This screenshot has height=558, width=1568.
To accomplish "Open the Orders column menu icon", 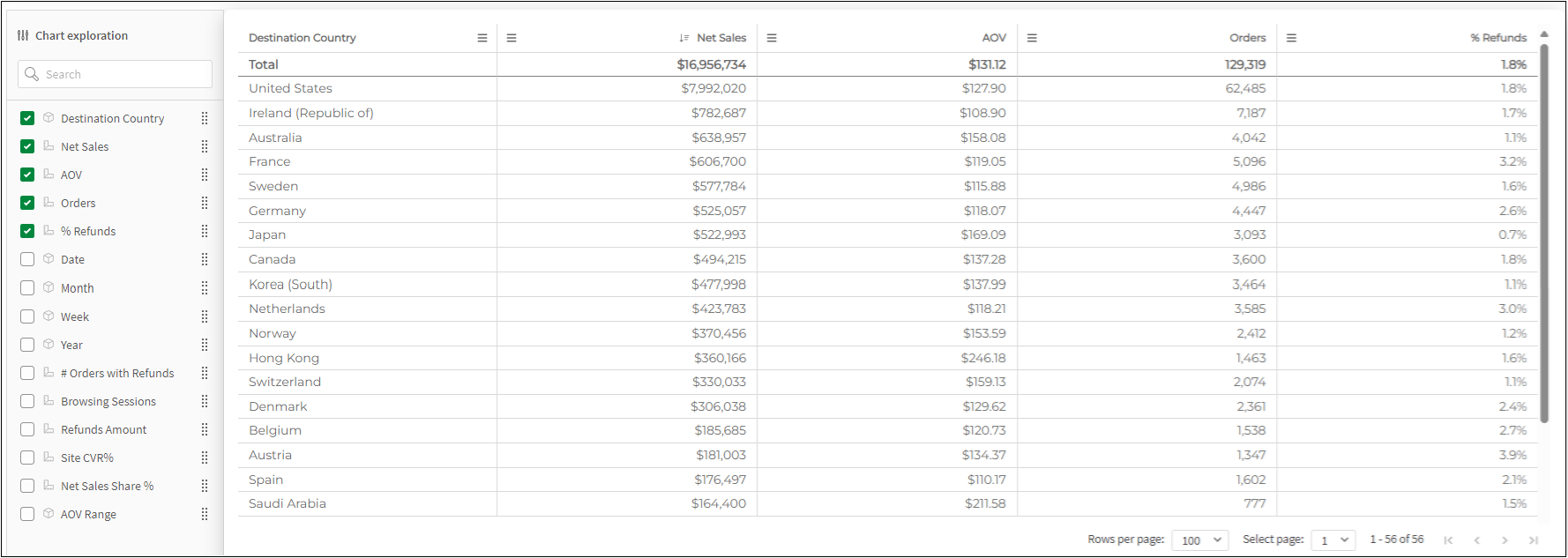I will click(x=1032, y=38).
